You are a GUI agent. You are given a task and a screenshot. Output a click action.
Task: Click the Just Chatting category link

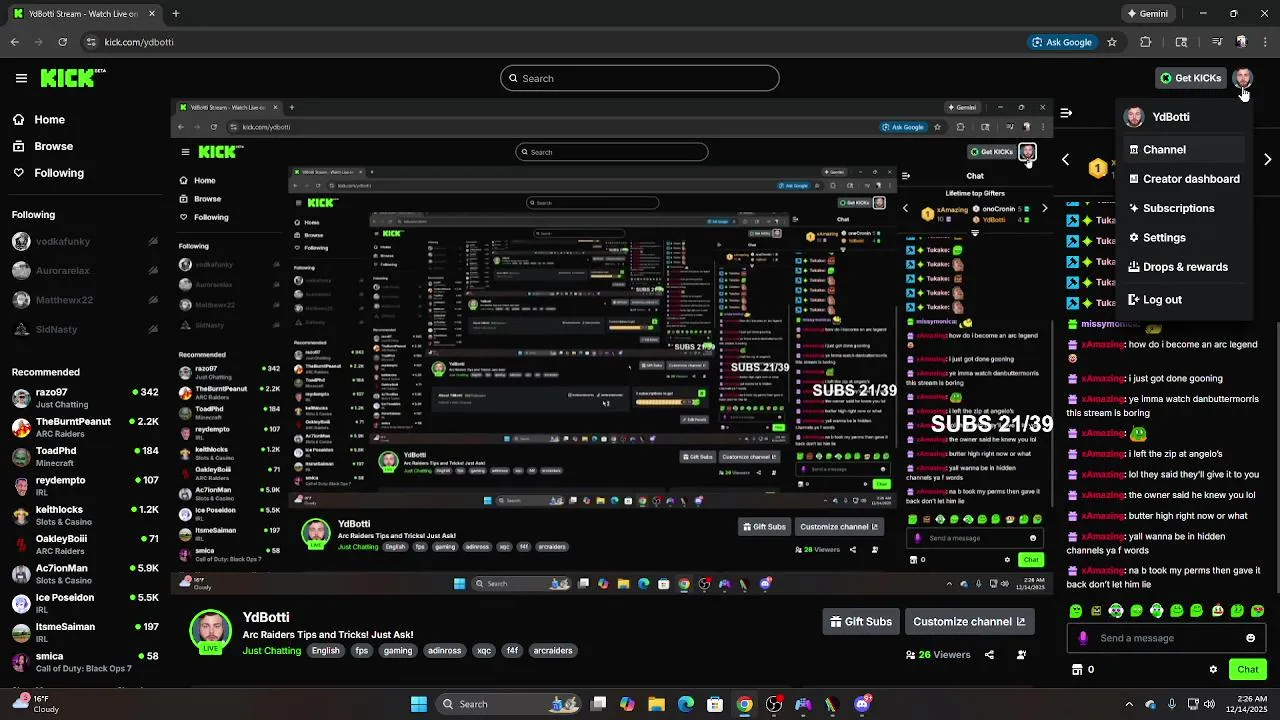(x=272, y=651)
